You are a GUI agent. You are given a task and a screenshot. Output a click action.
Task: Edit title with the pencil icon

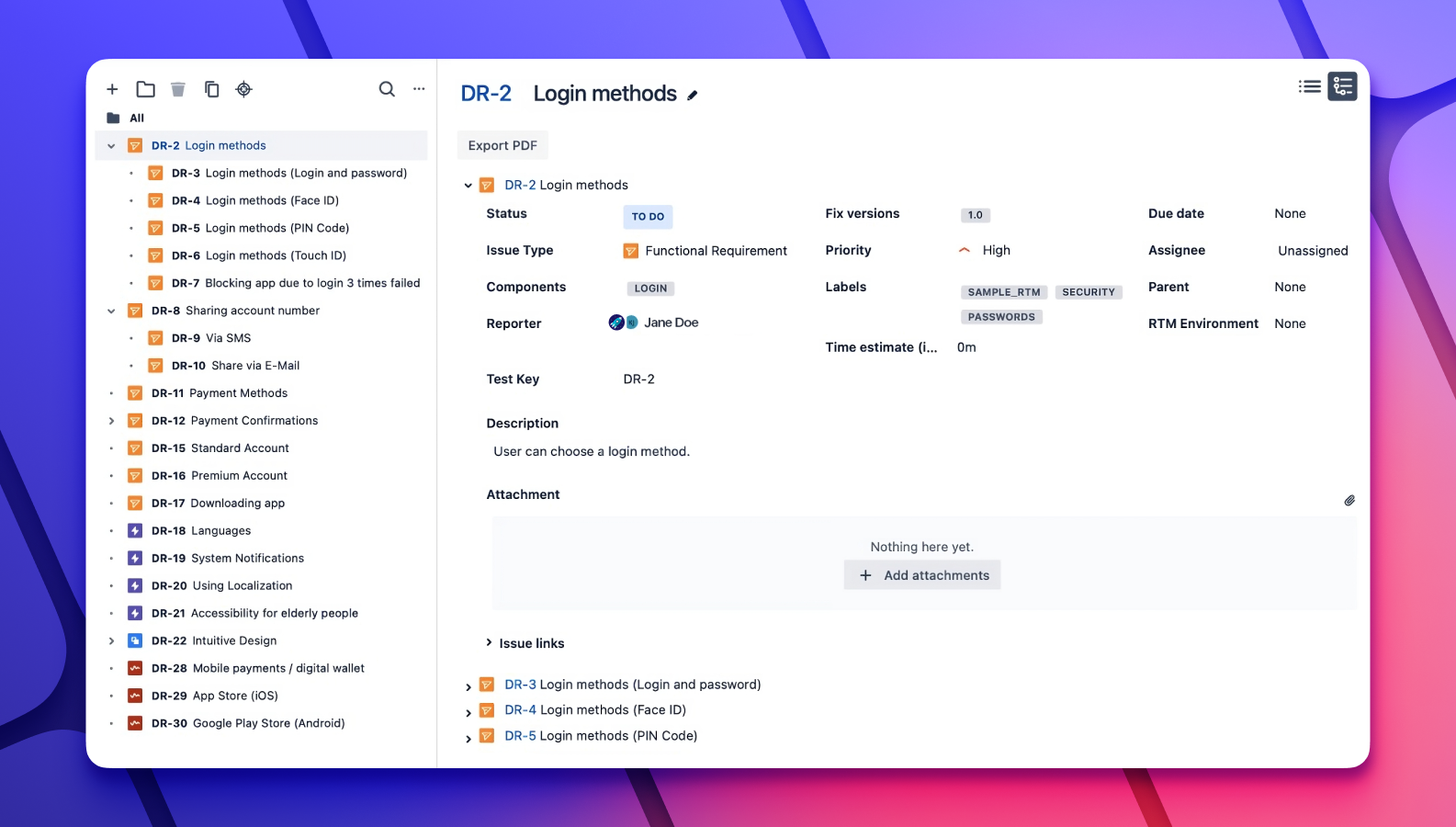point(693,95)
